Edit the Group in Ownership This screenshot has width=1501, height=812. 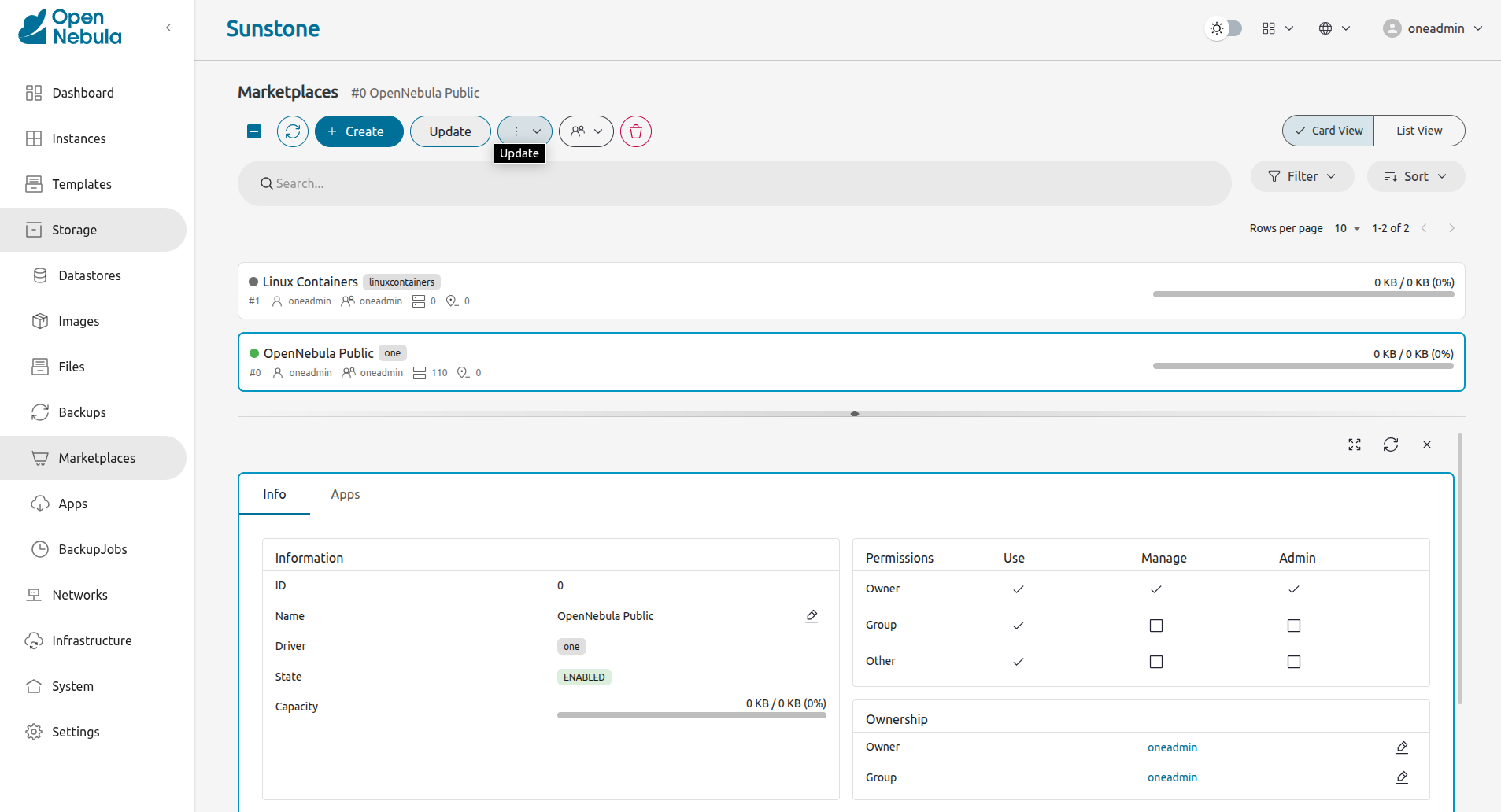click(1402, 777)
